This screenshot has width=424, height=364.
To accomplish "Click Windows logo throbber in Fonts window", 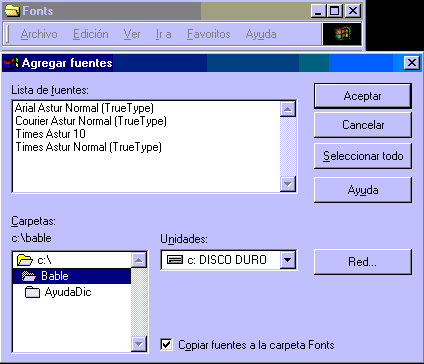I will click(342, 34).
